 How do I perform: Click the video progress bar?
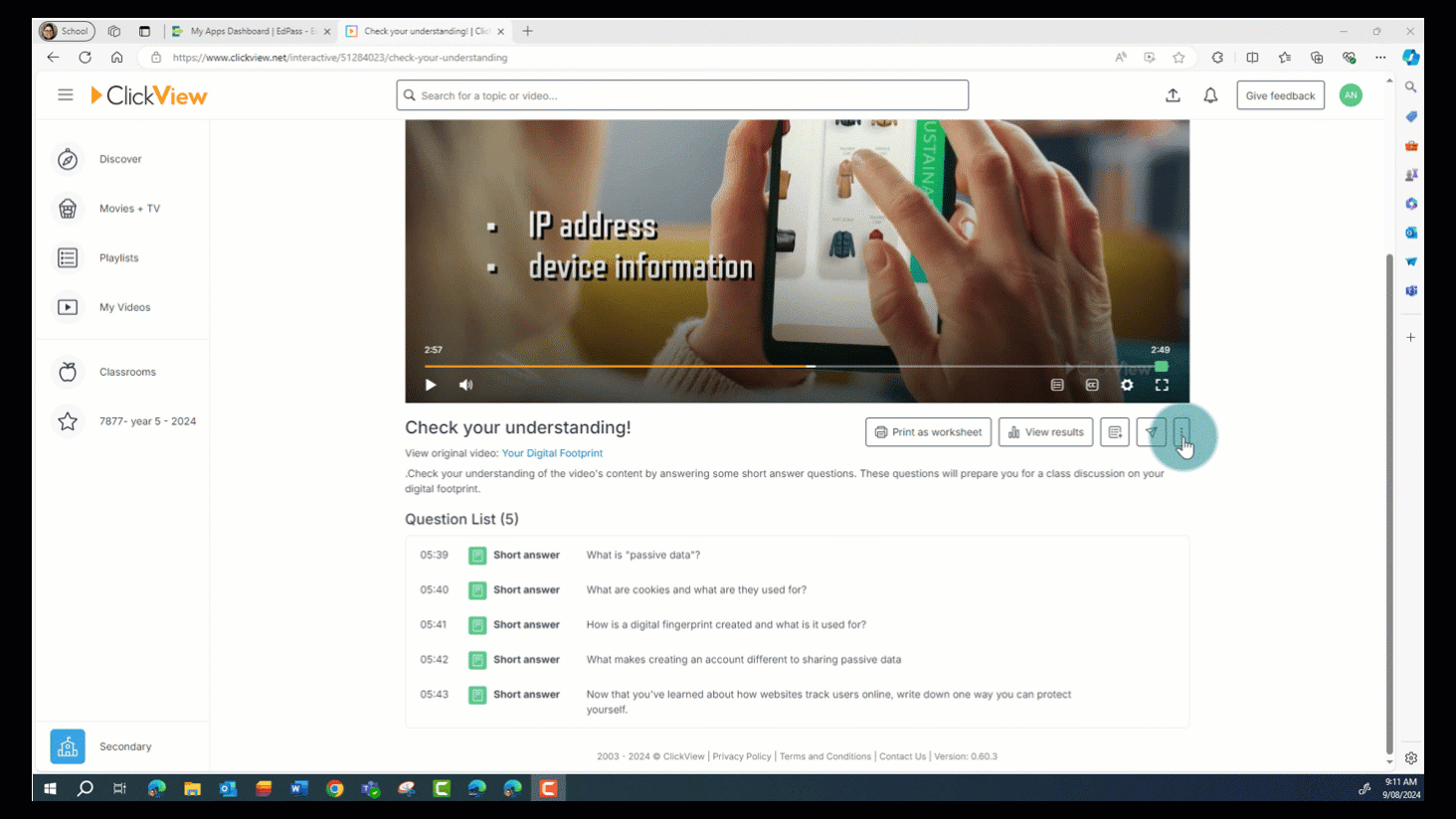[x=796, y=366]
